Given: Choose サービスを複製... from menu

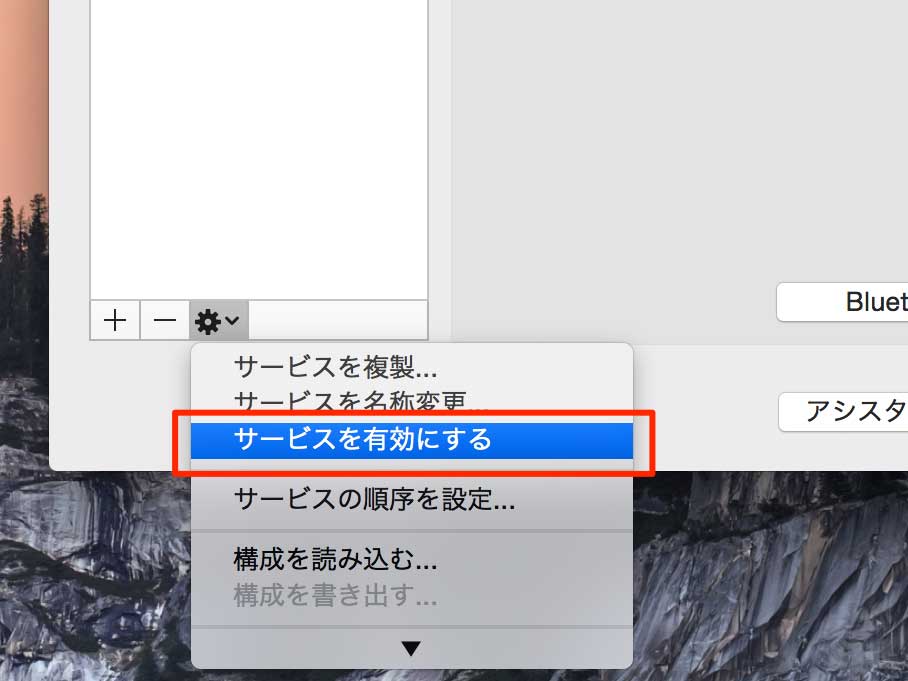Looking at the screenshot, I should (412, 367).
